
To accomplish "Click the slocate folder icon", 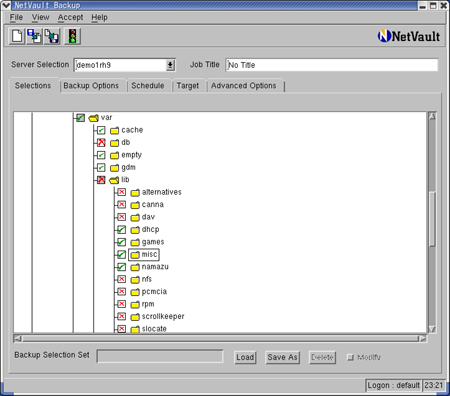I will pos(135,329).
